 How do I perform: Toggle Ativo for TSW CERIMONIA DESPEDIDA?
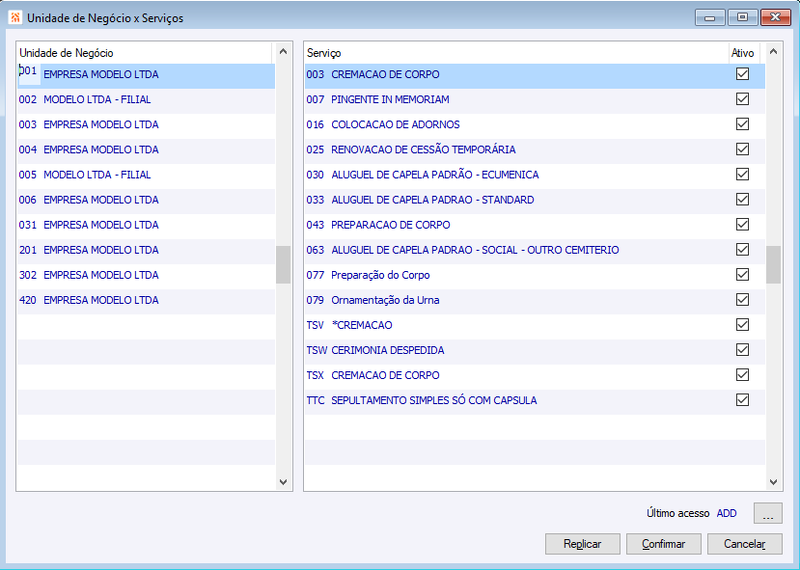tap(742, 350)
